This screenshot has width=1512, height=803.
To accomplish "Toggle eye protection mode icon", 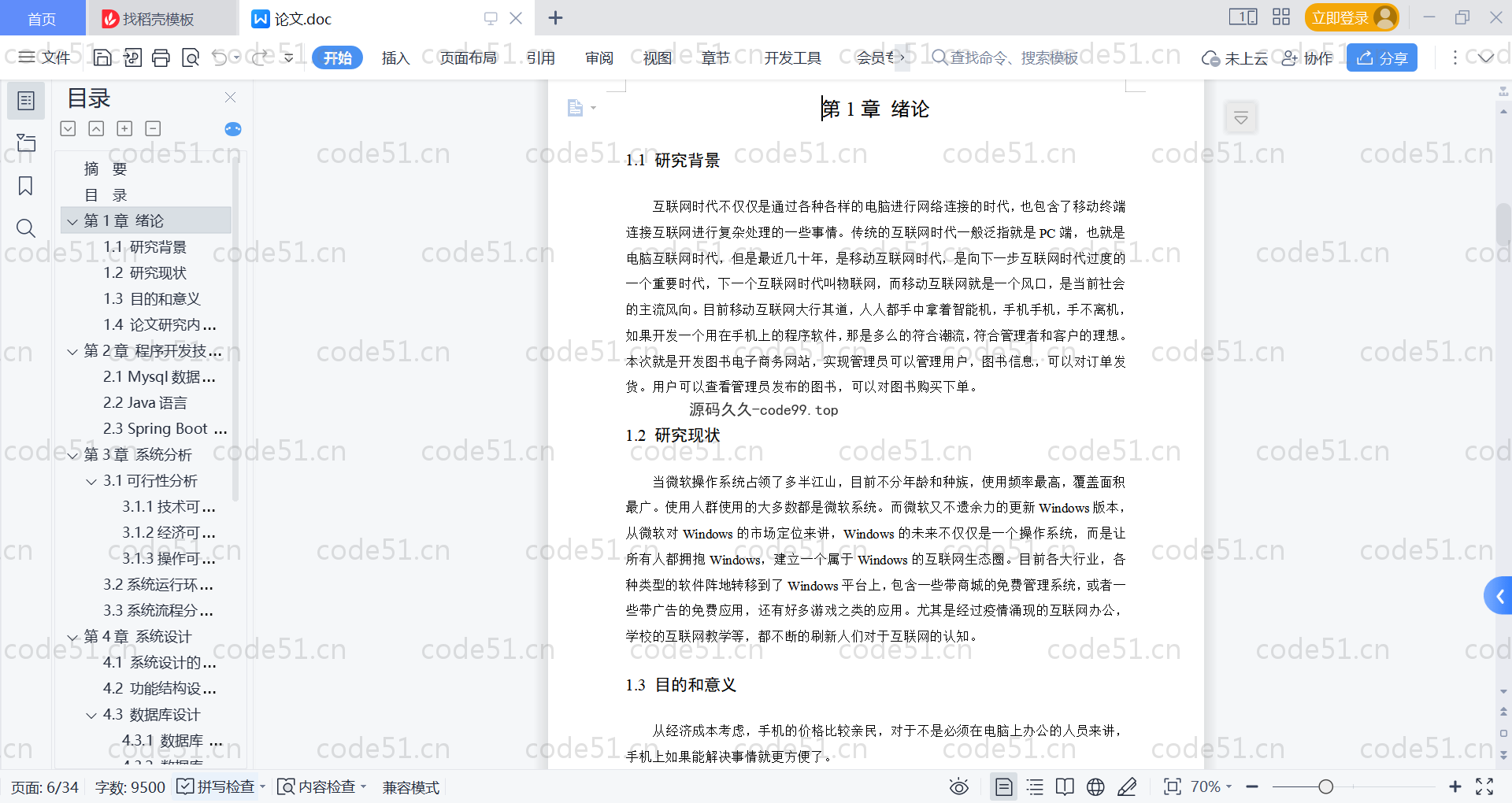I will pyautogui.click(x=959, y=786).
